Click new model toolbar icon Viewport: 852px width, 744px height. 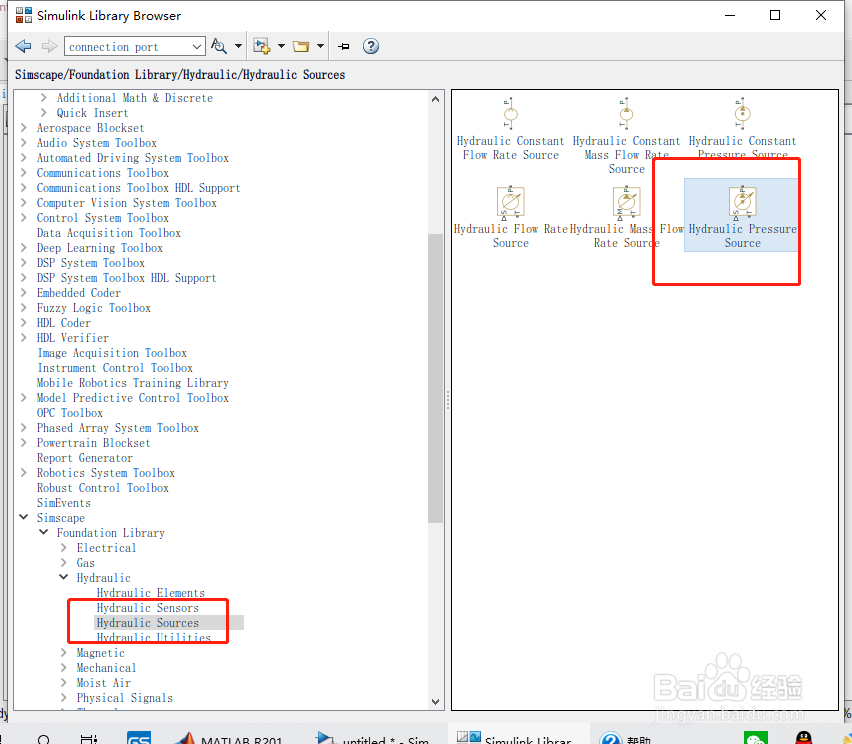(x=262, y=46)
